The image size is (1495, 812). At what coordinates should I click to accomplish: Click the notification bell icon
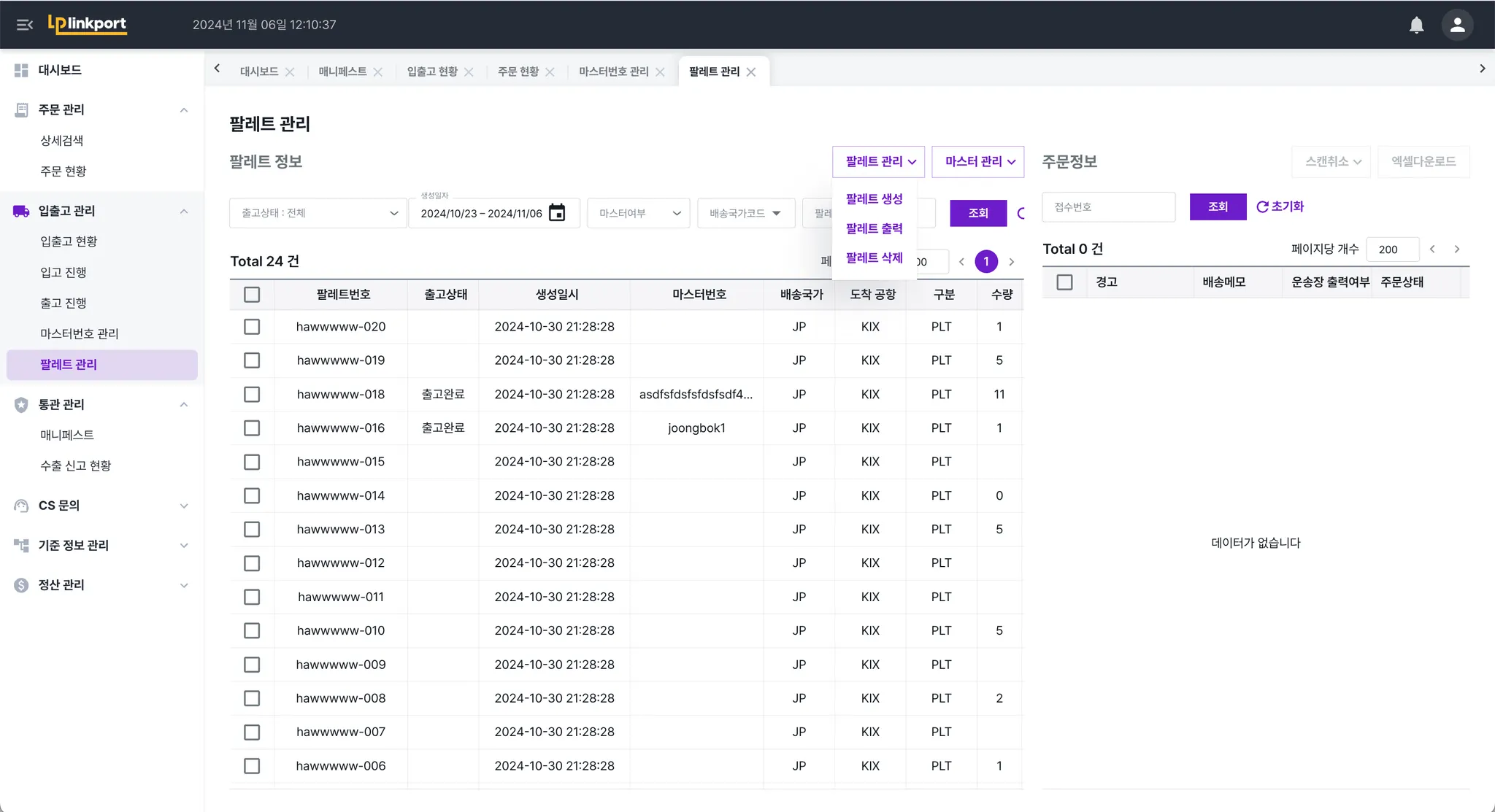(x=1416, y=25)
